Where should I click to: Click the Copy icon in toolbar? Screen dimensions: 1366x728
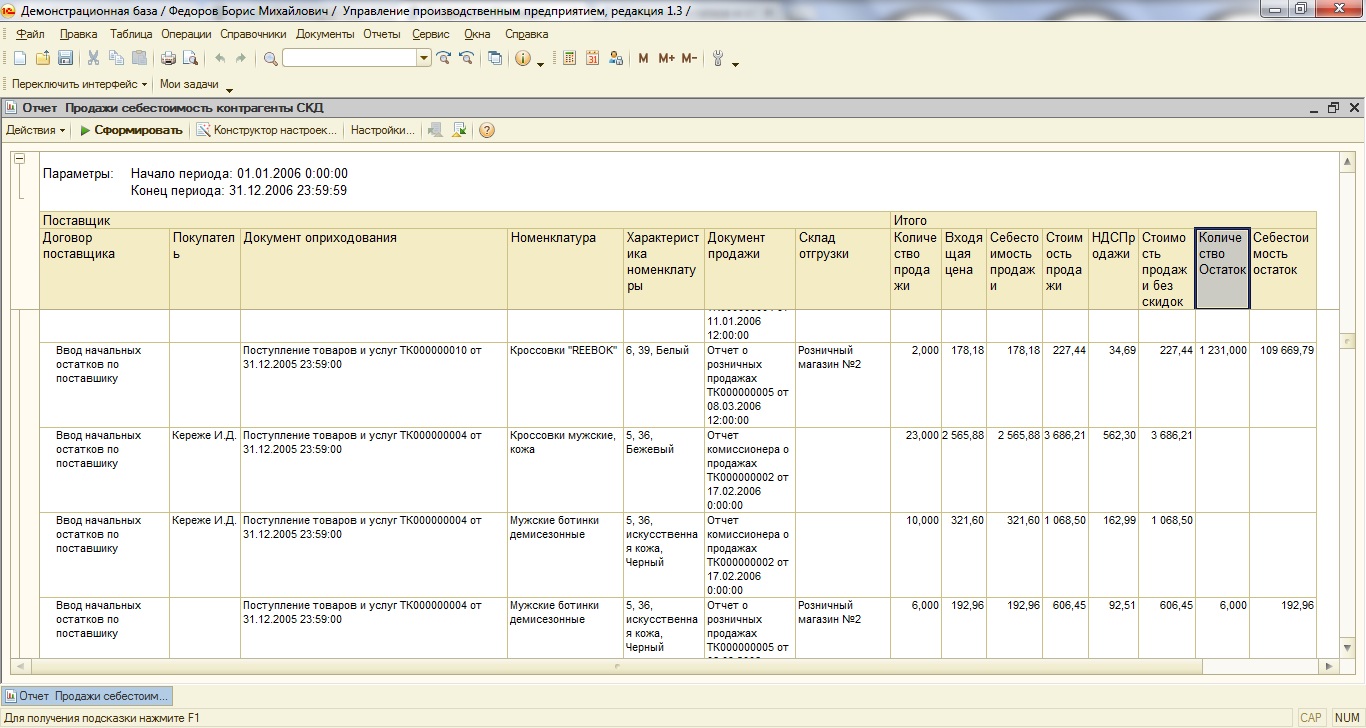point(117,59)
